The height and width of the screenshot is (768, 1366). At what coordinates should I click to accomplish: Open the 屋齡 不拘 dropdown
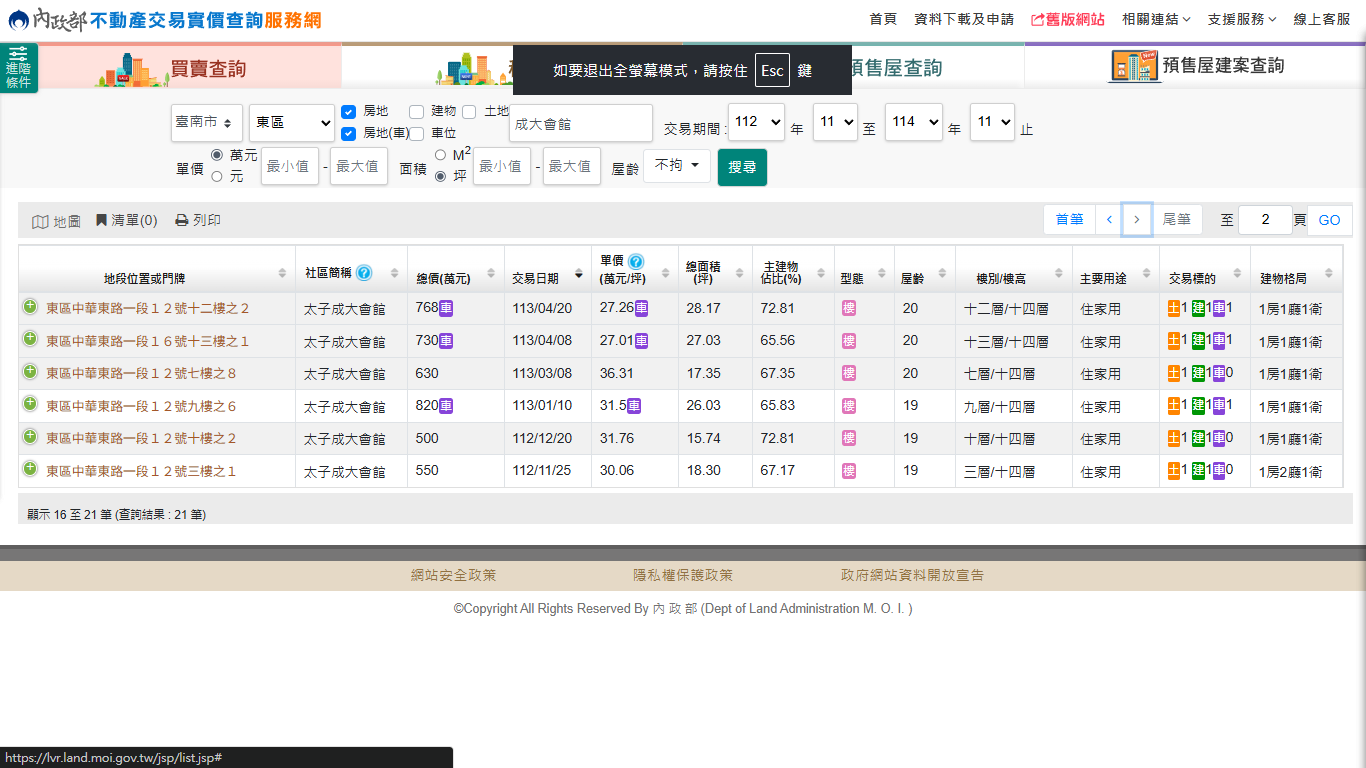[677, 166]
